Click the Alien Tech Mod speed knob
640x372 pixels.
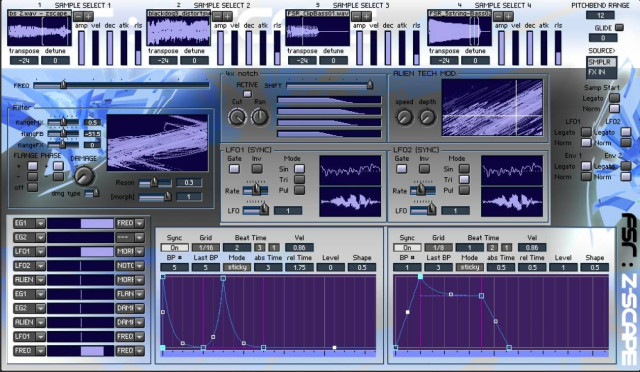(404, 118)
